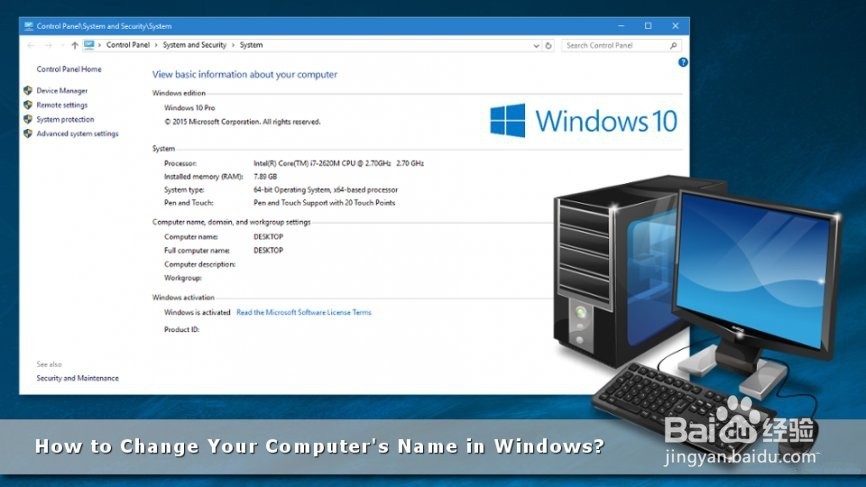Click 'Pen and Touch Support with 20 Touch Points'

324,203
